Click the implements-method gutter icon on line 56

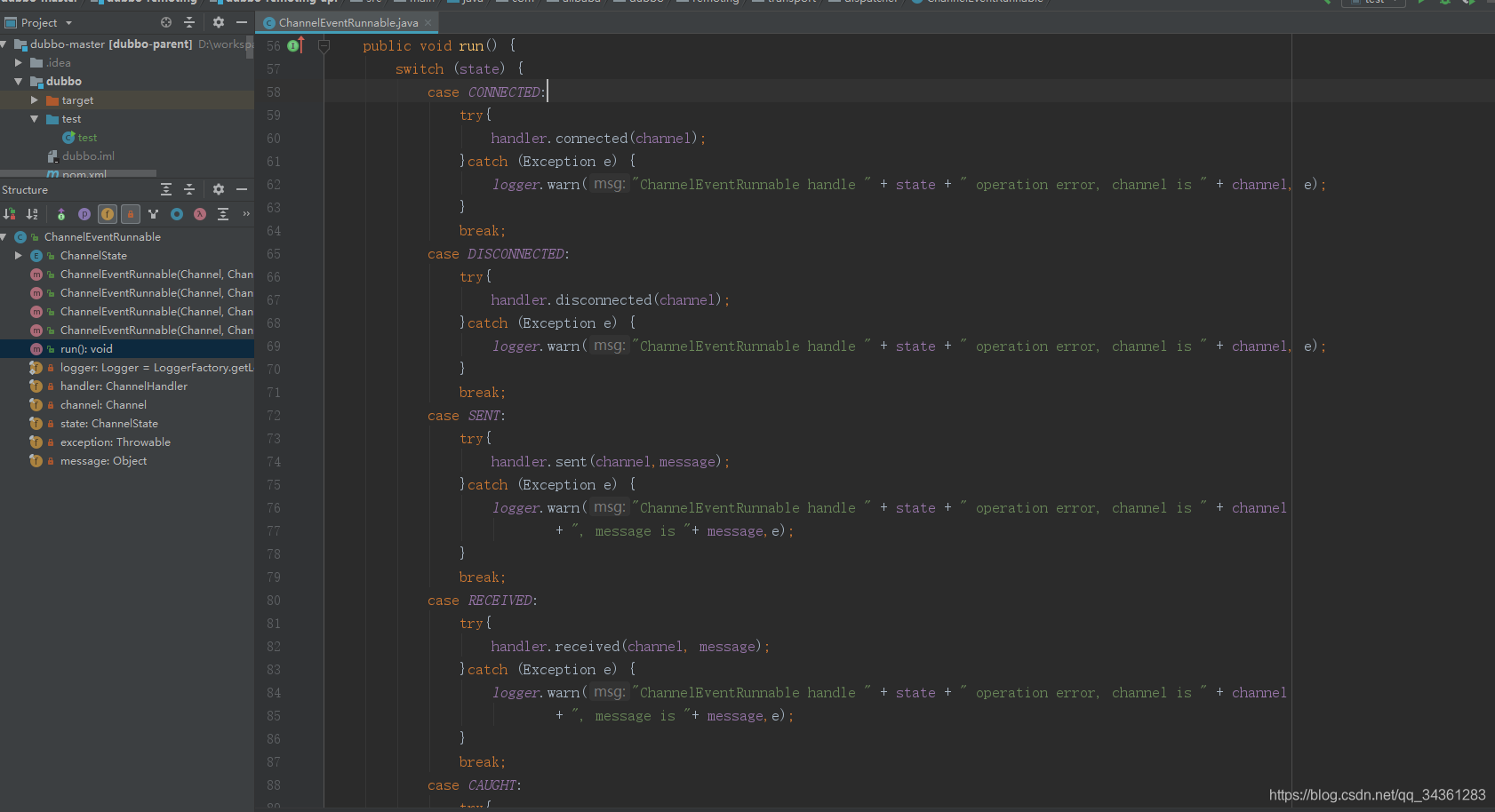(x=296, y=45)
